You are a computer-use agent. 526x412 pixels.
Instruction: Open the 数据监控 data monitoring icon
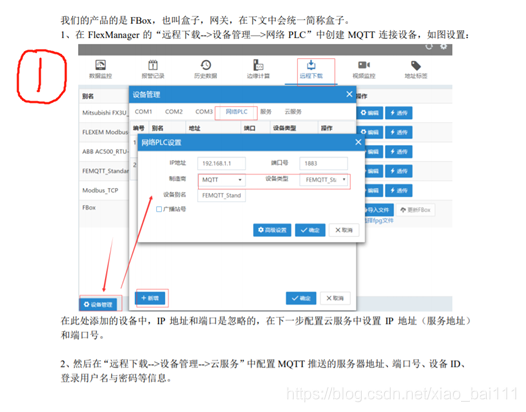click(100, 69)
